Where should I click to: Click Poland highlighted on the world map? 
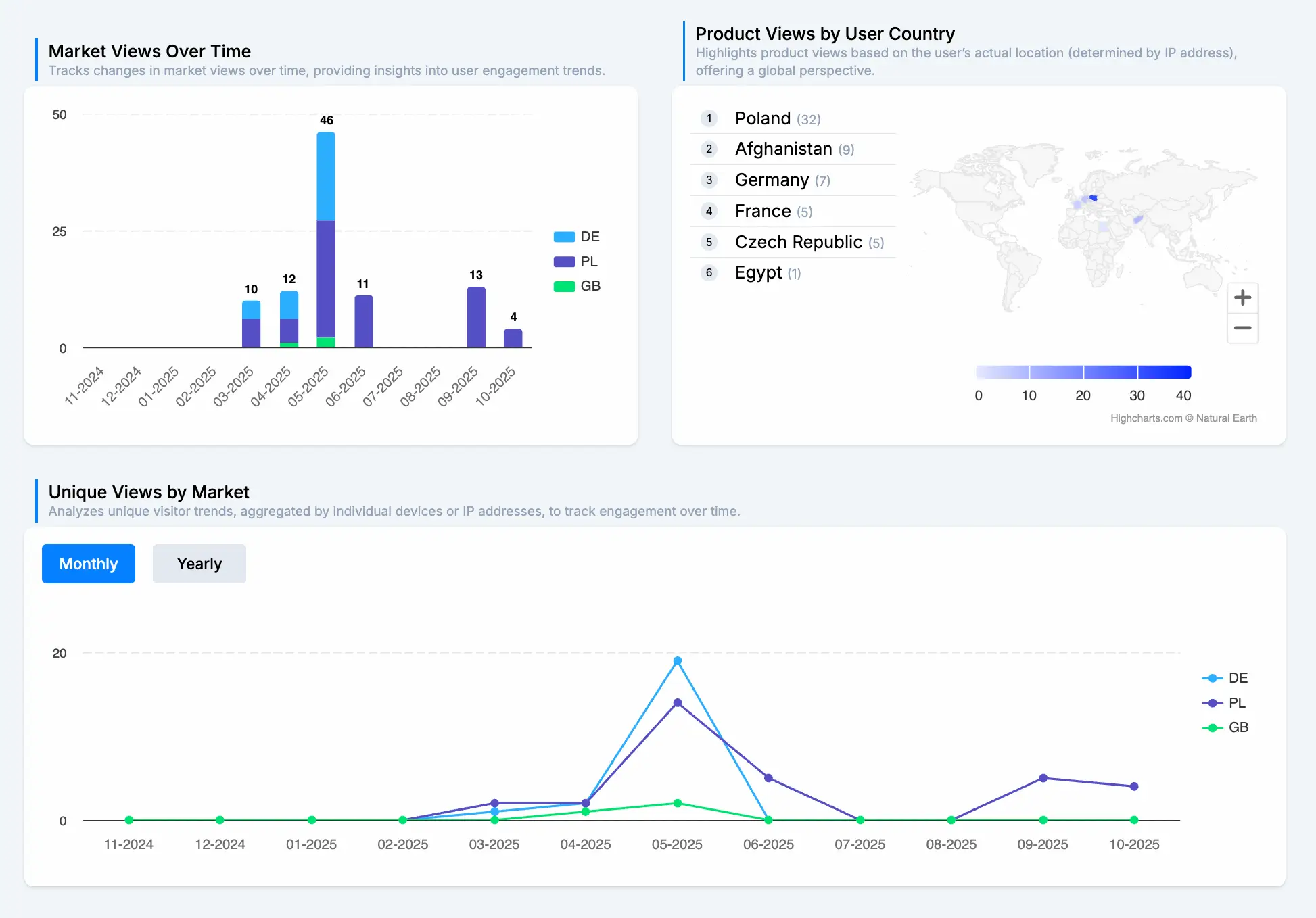click(x=1093, y=198)
